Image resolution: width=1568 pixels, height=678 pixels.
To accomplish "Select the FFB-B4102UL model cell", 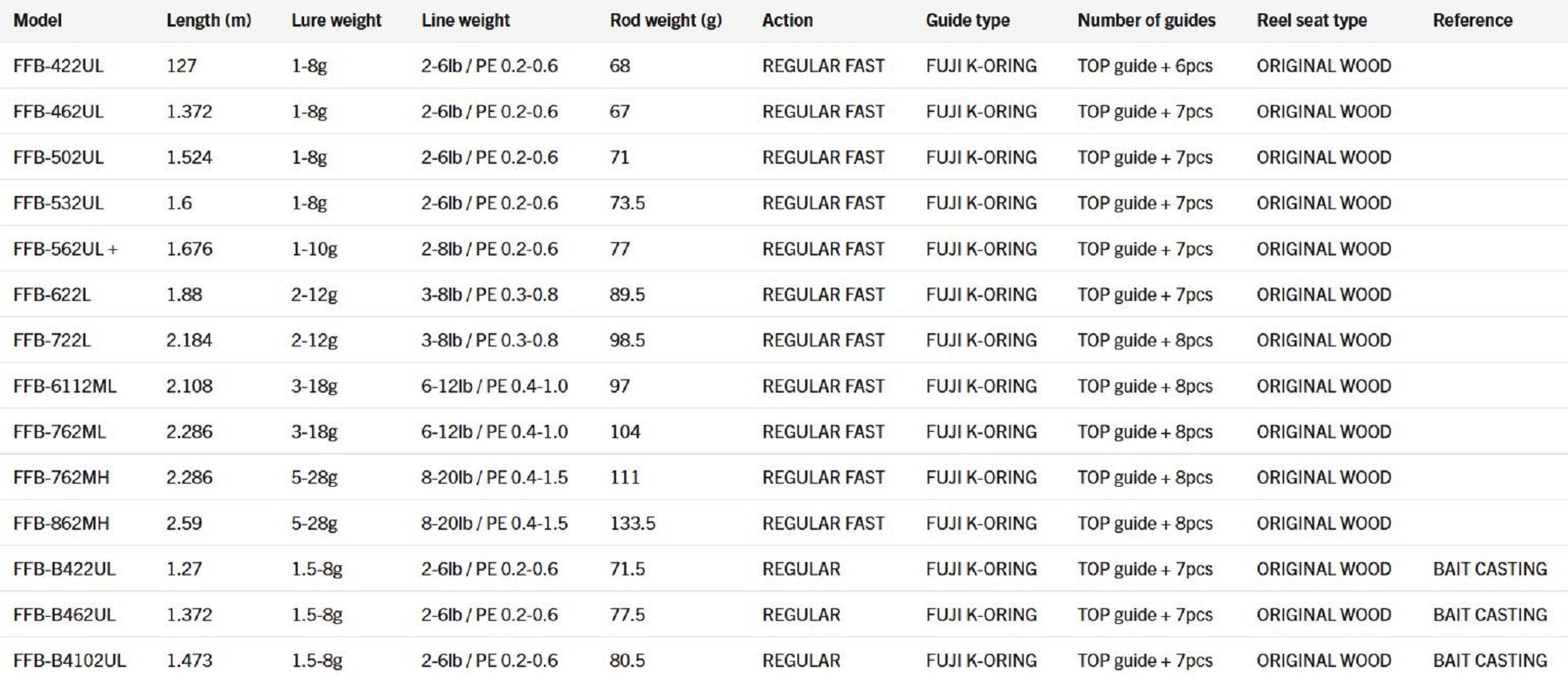I will click(x=69, y=661).
